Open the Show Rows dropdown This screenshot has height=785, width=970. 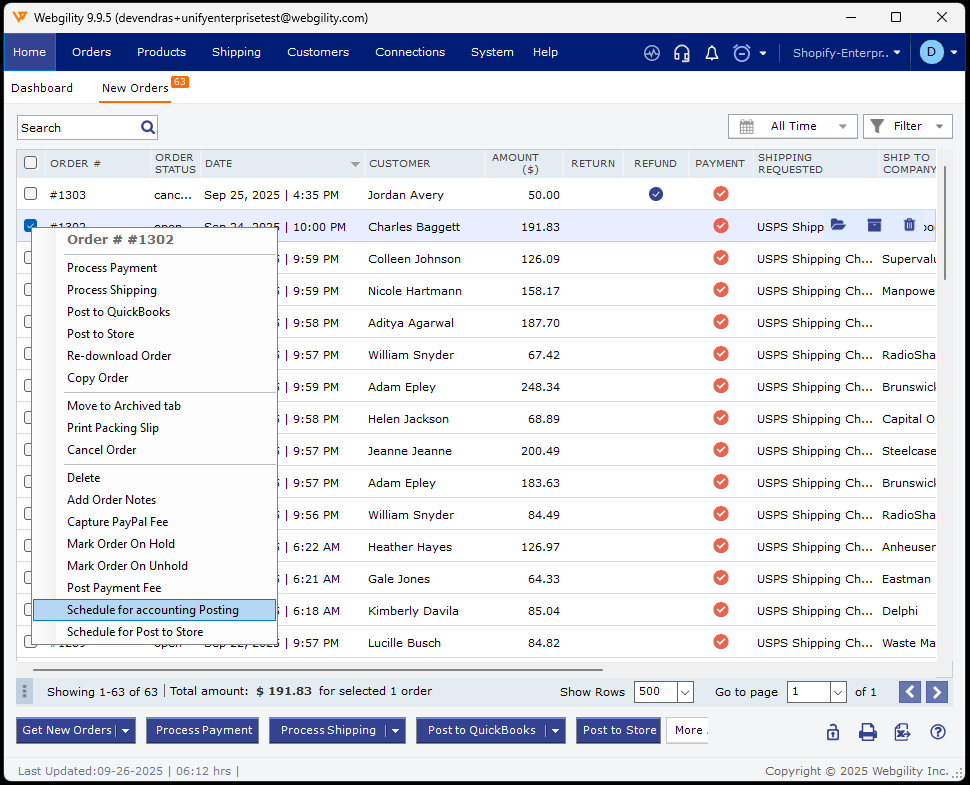(685, 692)
